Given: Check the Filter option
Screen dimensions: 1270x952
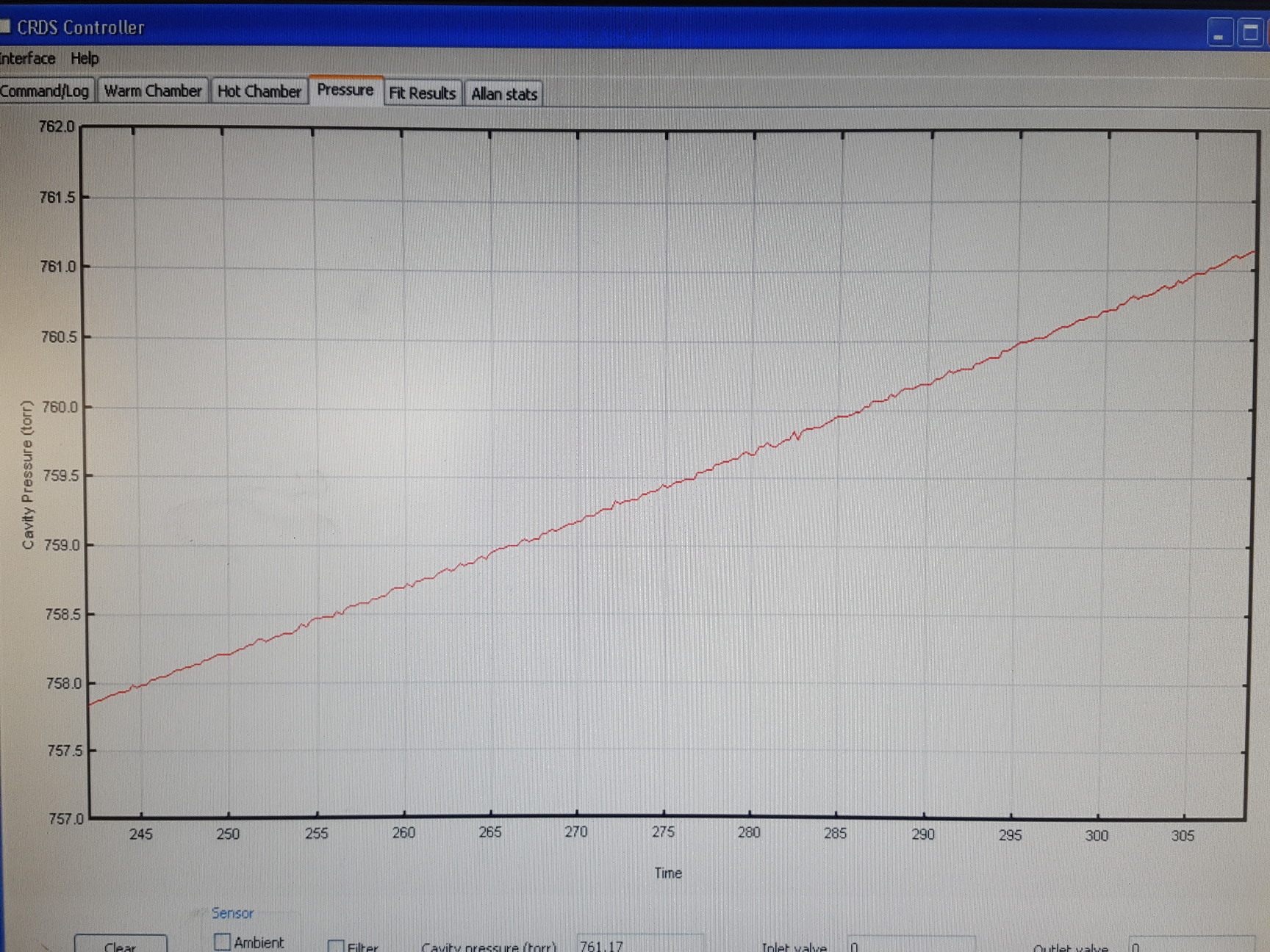Looking at the screenshot, I should pyautogui.click(x=337, y=946).
